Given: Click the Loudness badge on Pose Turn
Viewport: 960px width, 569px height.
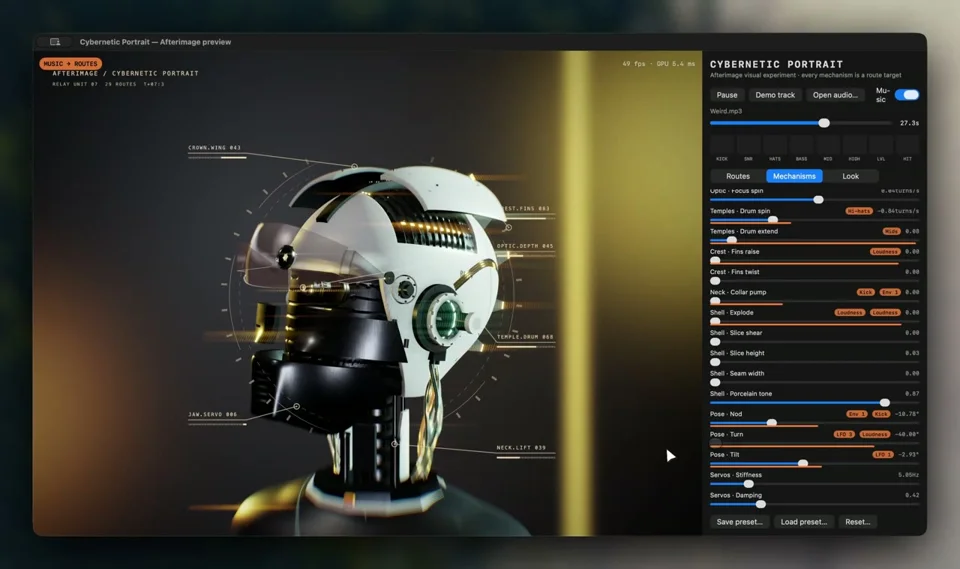Looking at the screenshot, I should pyautogui.click(x=874, y=434).
